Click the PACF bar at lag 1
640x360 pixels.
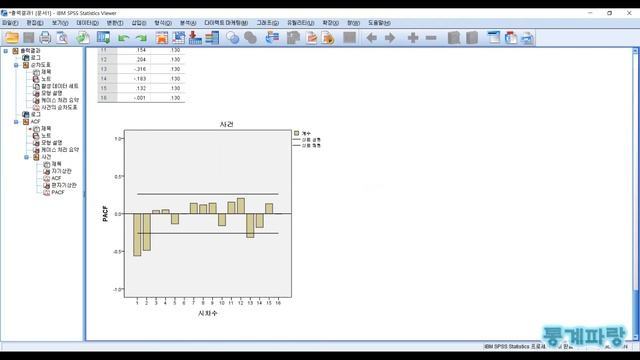(137, 235)
